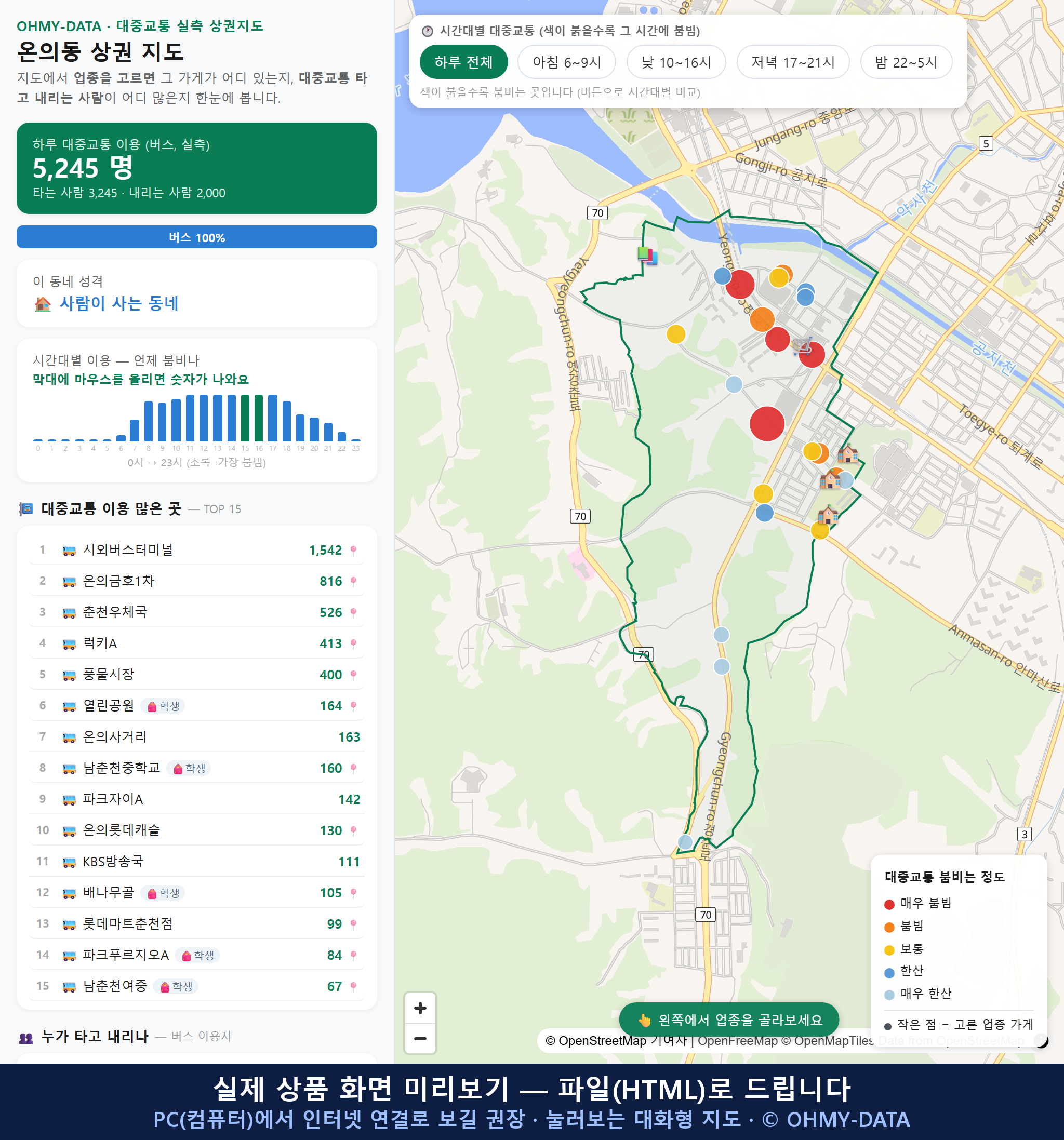Click the 버스 100% share bar
Screen dimensions: 1064x1140
tap(197, 237)
